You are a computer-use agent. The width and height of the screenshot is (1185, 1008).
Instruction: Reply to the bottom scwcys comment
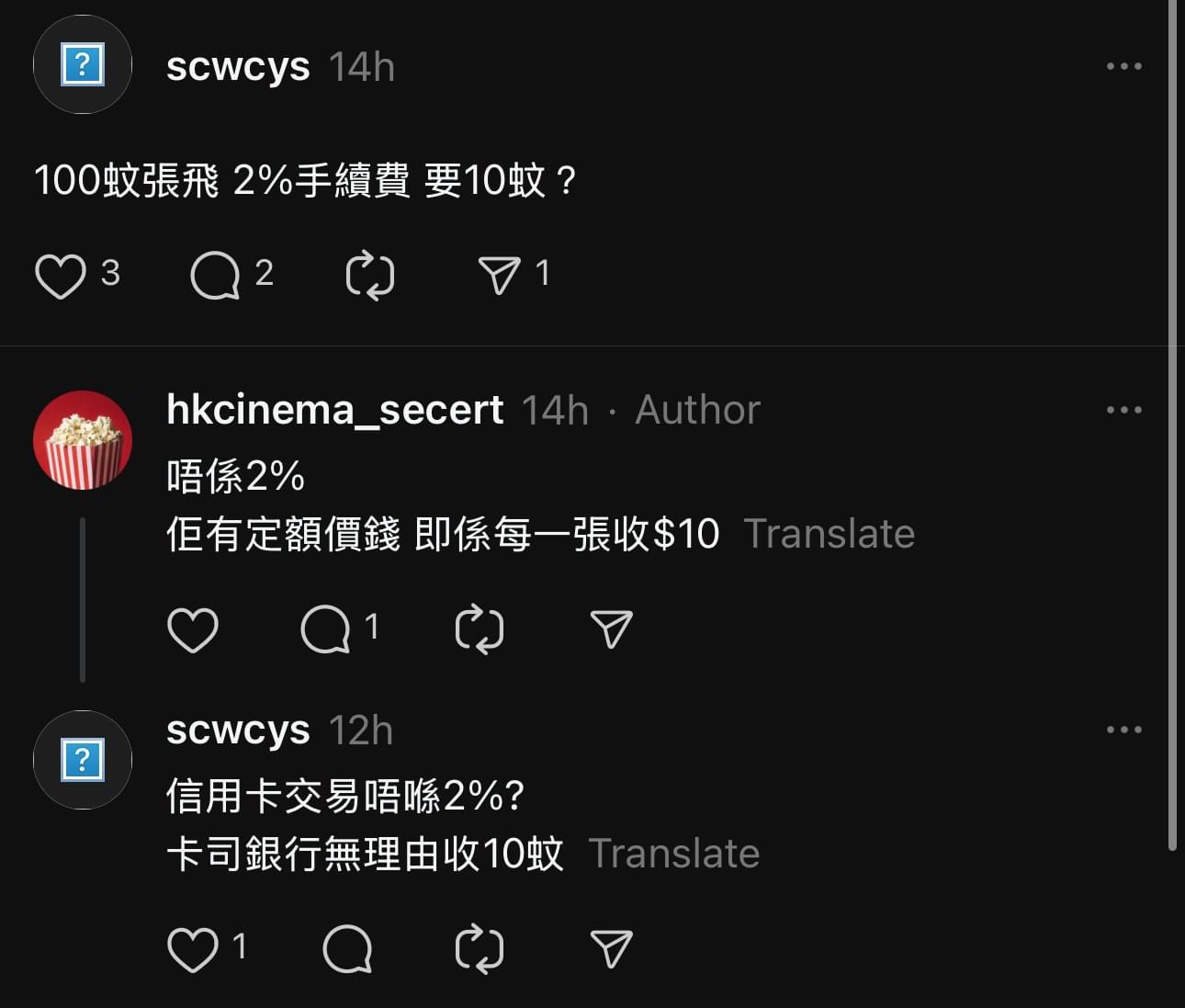pos(347,949)
